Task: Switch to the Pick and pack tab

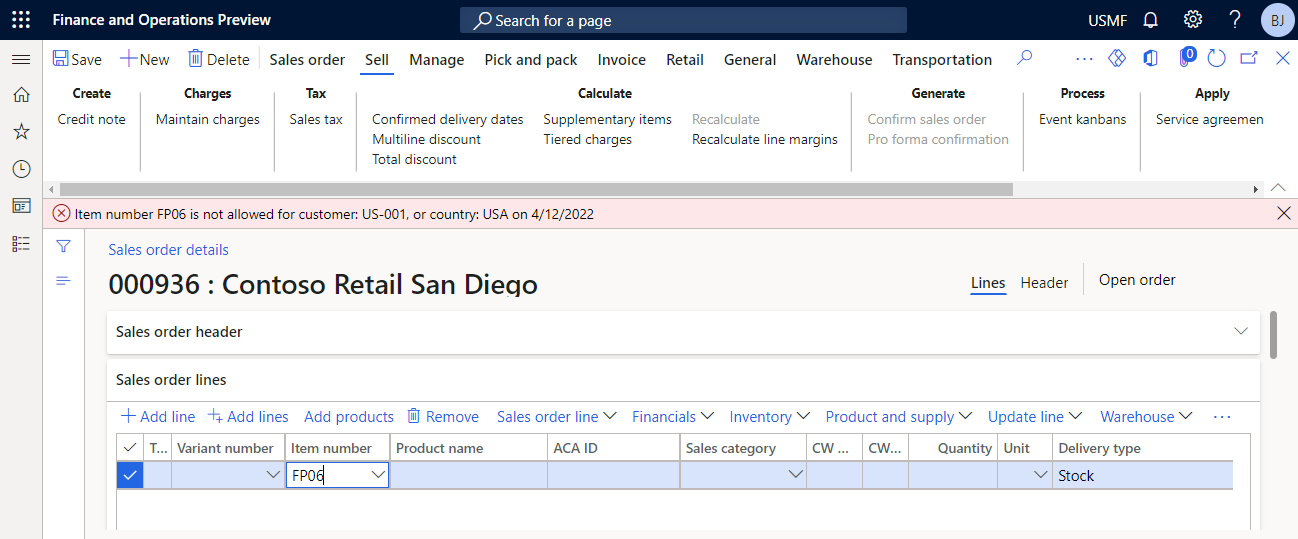Action: click(531, 60)
